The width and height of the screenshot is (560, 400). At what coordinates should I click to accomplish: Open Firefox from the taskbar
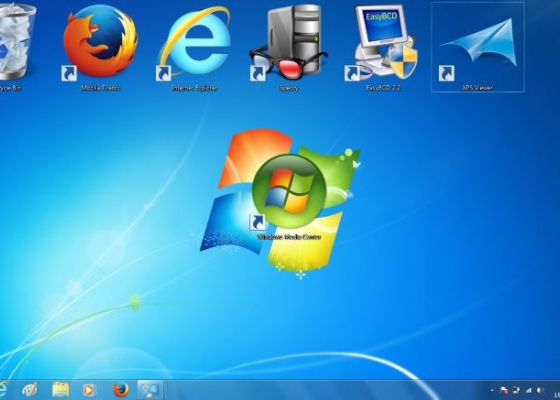(121, 390)
